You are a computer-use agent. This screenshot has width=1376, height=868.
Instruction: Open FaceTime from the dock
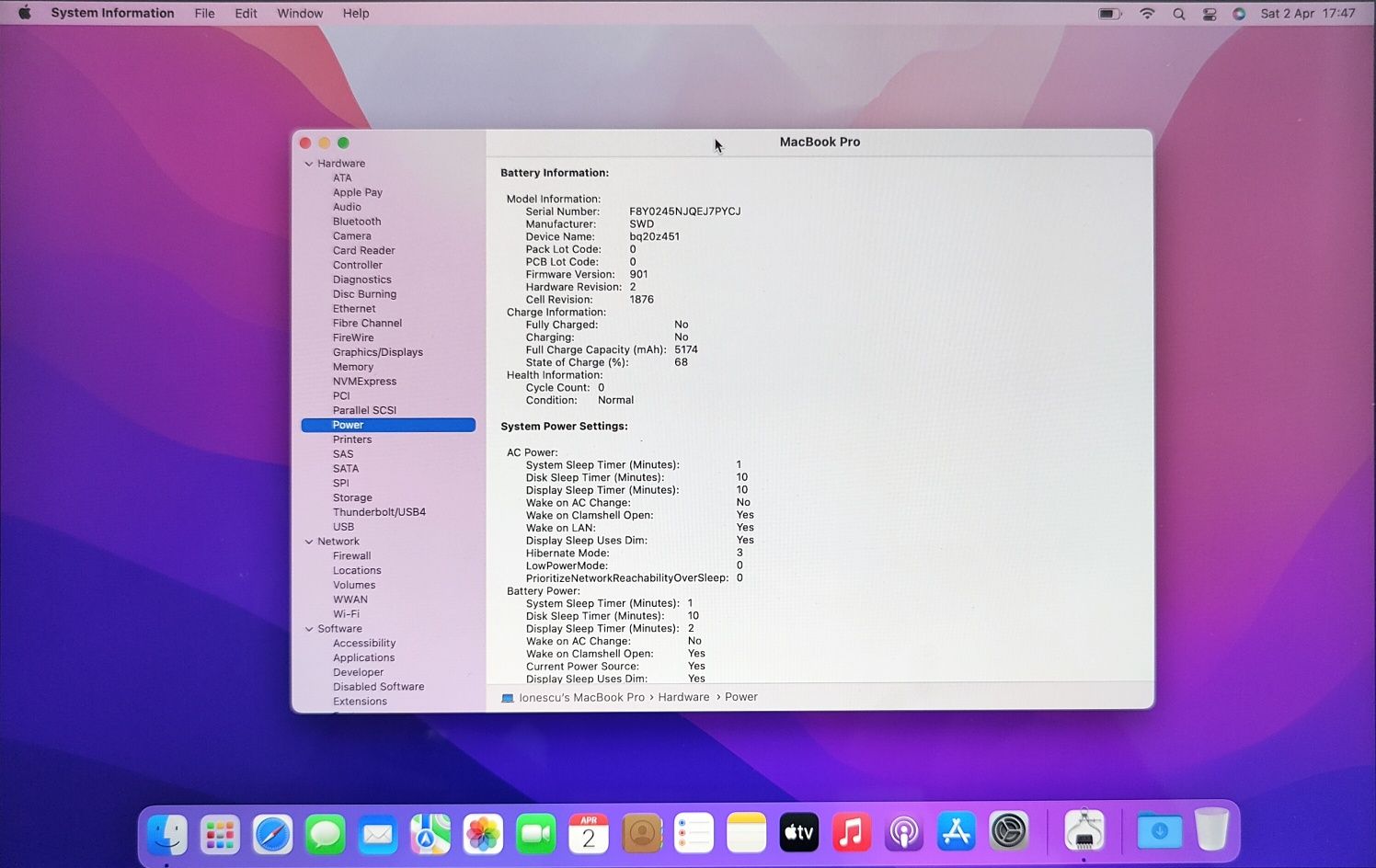(536, 835)
